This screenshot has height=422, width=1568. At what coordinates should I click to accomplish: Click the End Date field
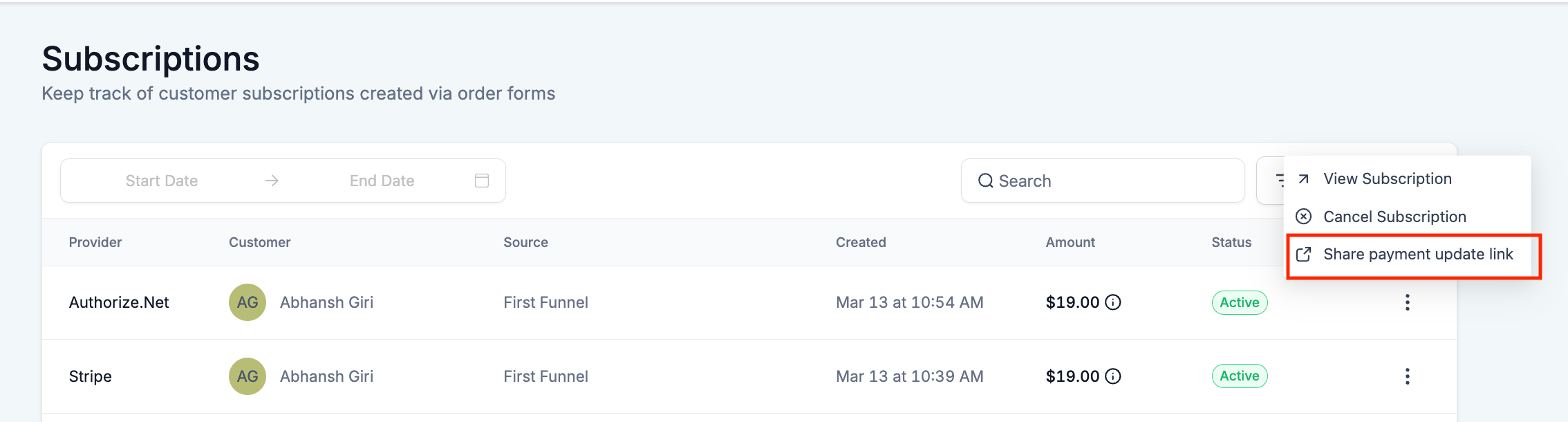click(382, 181)
